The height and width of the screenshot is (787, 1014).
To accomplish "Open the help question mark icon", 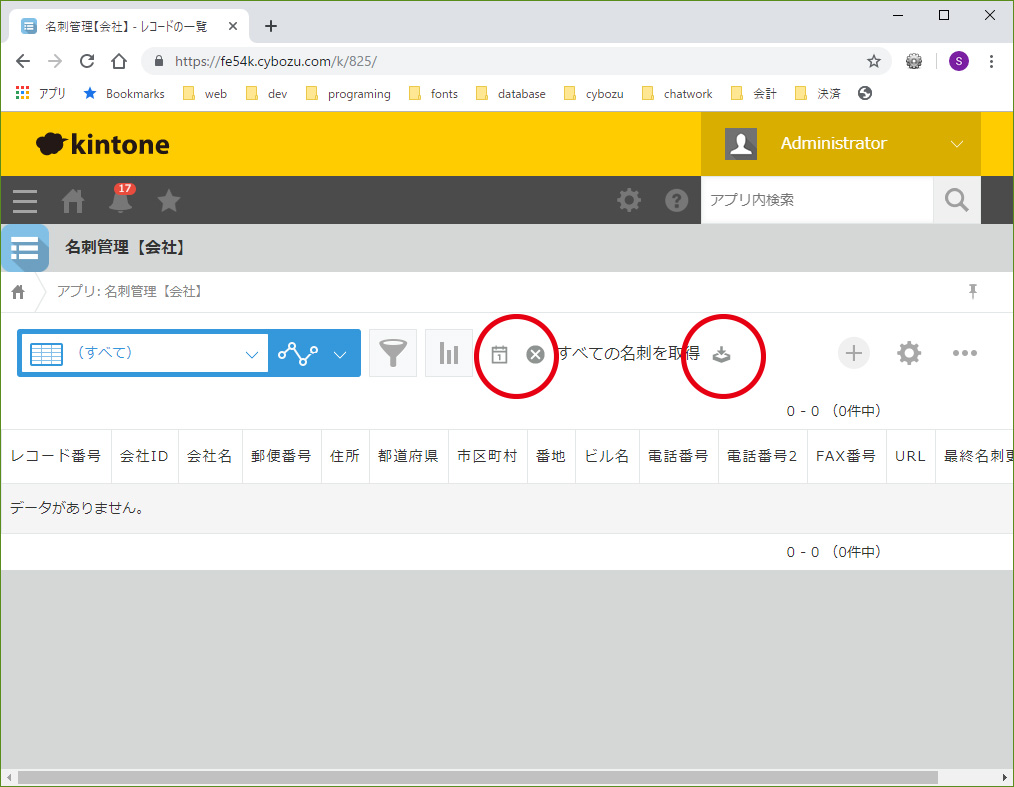I will coord(676,200).
